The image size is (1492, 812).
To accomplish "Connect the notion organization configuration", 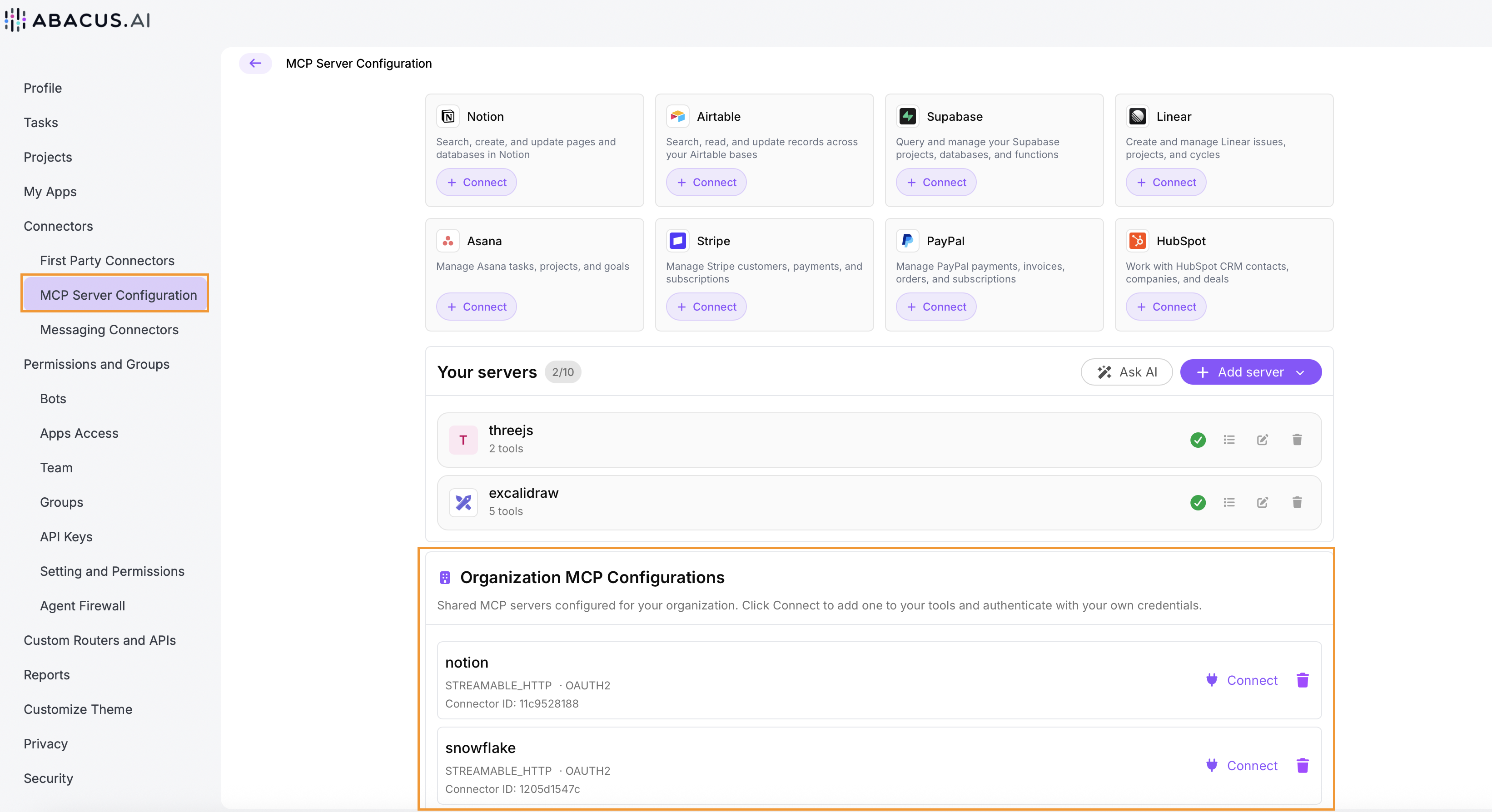I will point(1242,680).
